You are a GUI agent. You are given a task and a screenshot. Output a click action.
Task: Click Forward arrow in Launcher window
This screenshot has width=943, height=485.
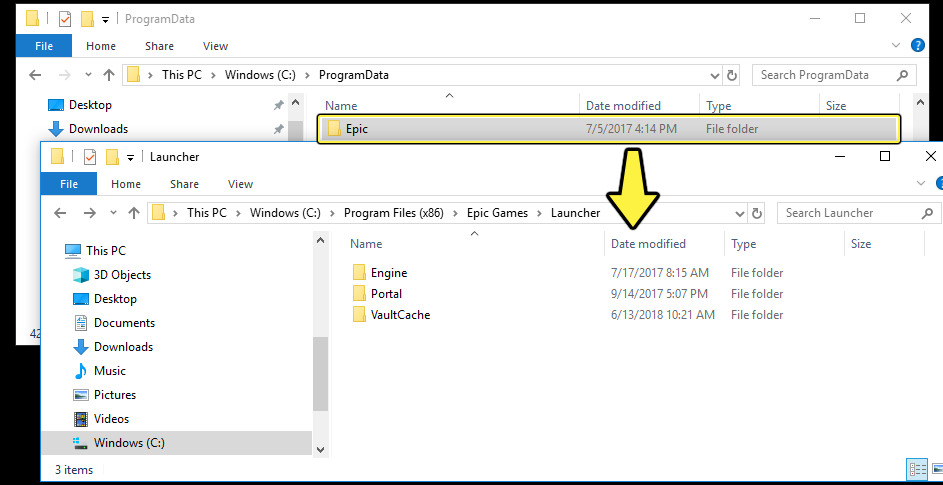(89, 213)
